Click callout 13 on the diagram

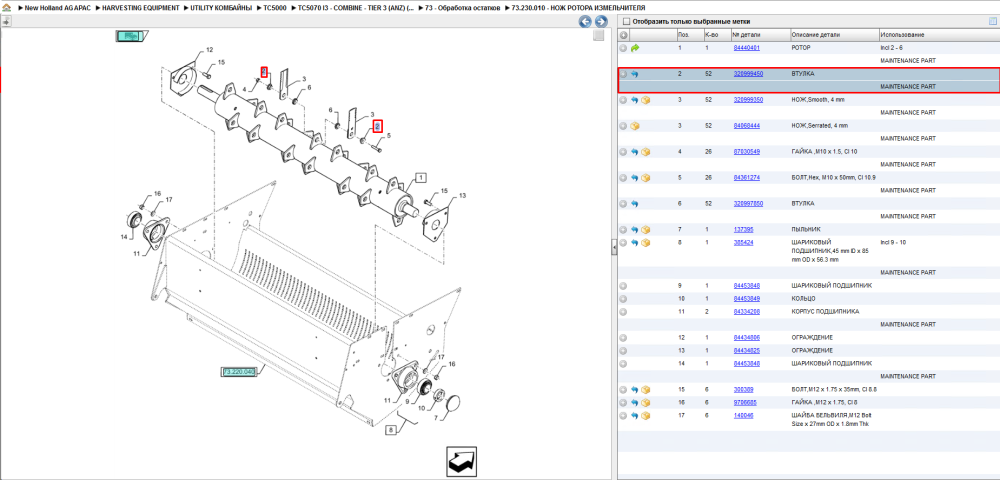462,195
